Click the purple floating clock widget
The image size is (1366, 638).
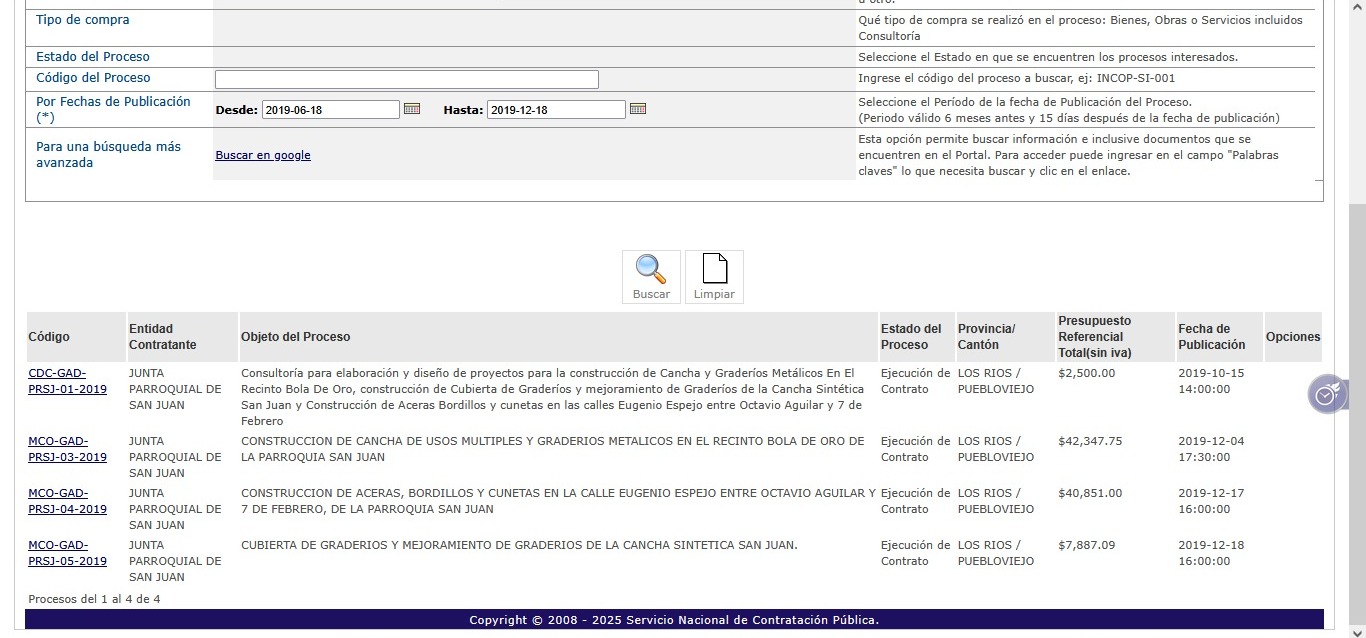click(x=1326, y=395)
